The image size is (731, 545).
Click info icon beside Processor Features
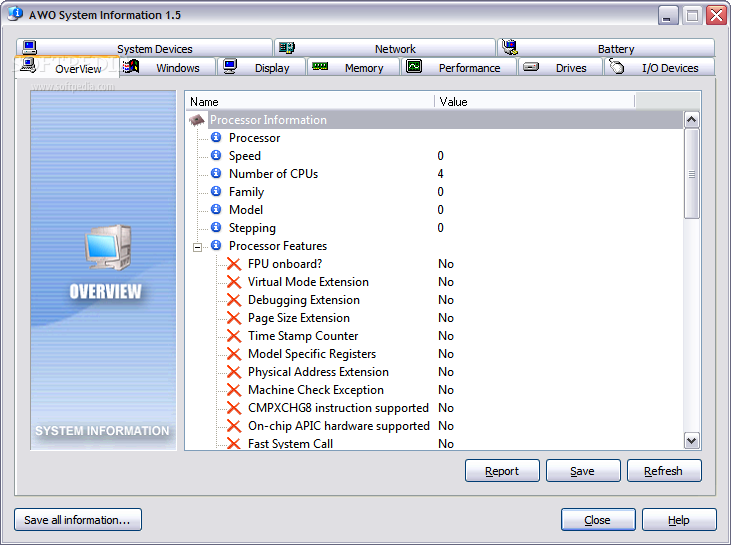click(x=216, y=245)
